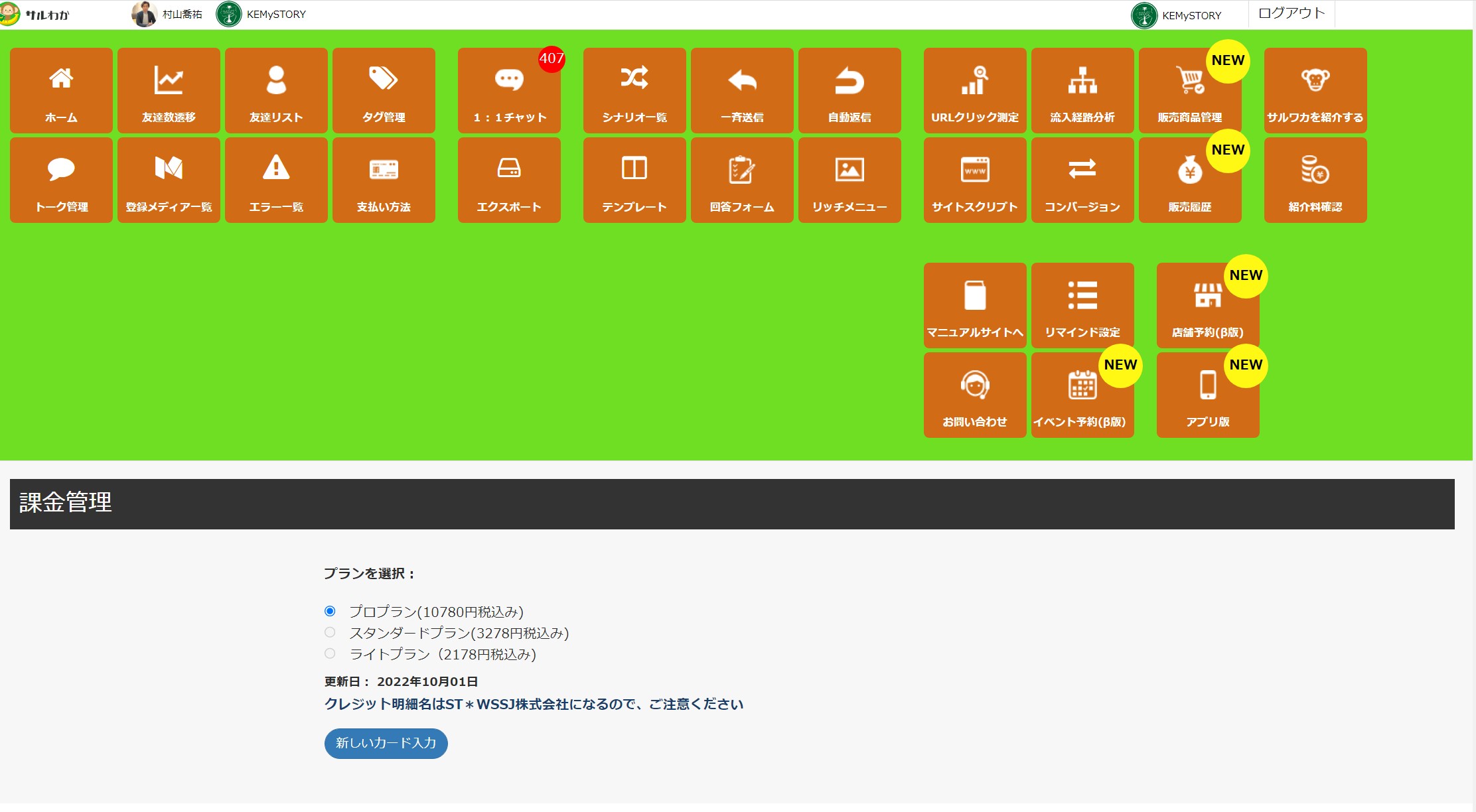
Task: Open the 自動返信 tile
Action: [849, 90]
